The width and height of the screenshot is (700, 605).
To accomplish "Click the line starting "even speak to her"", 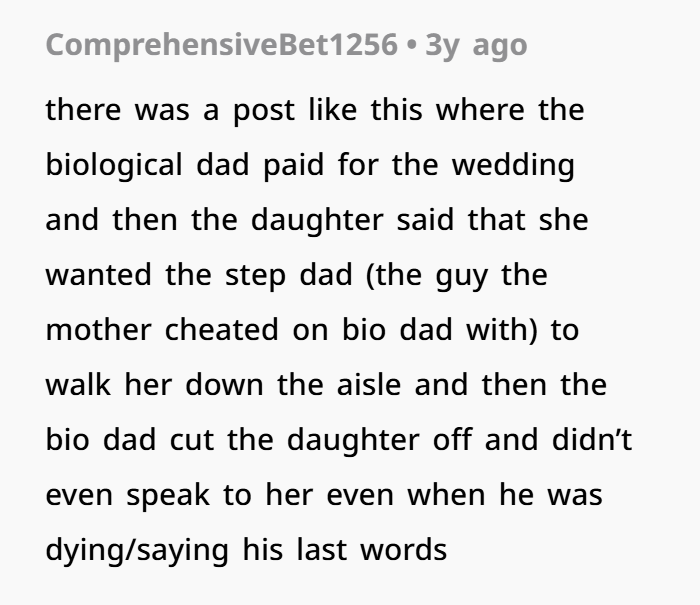I will (x=323, y=494).
